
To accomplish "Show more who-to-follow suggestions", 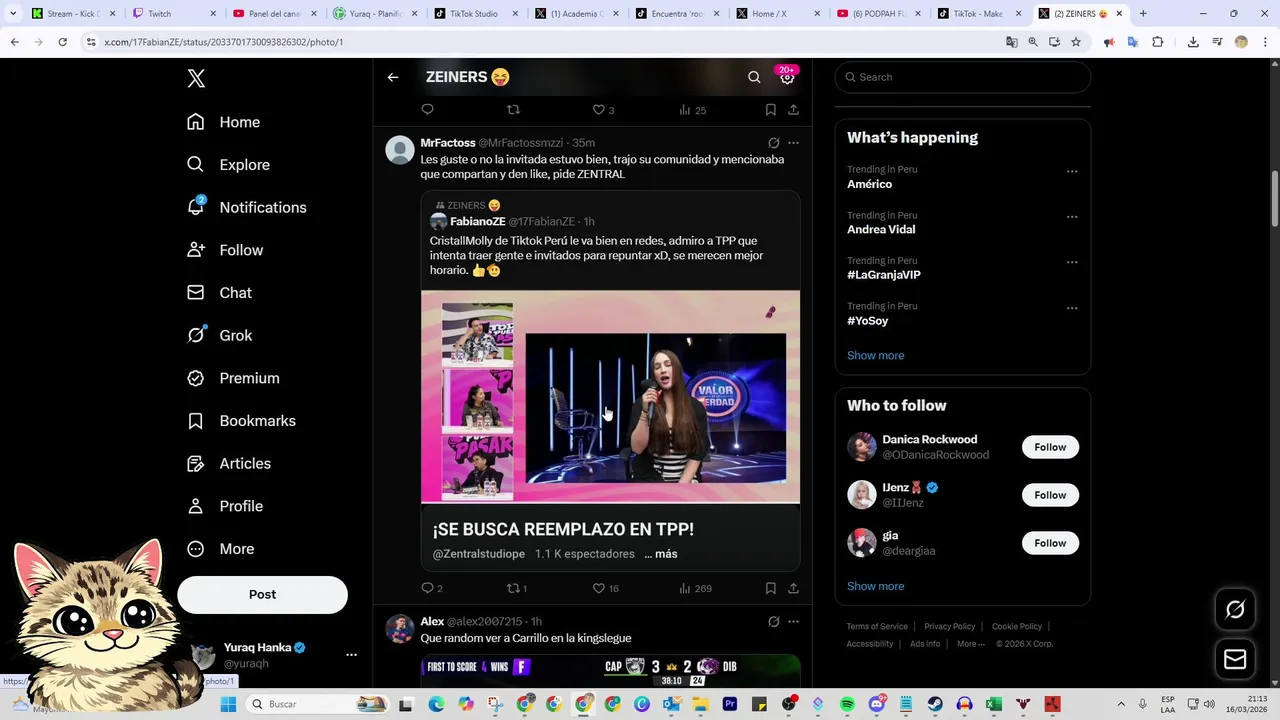I will [875, 586].
